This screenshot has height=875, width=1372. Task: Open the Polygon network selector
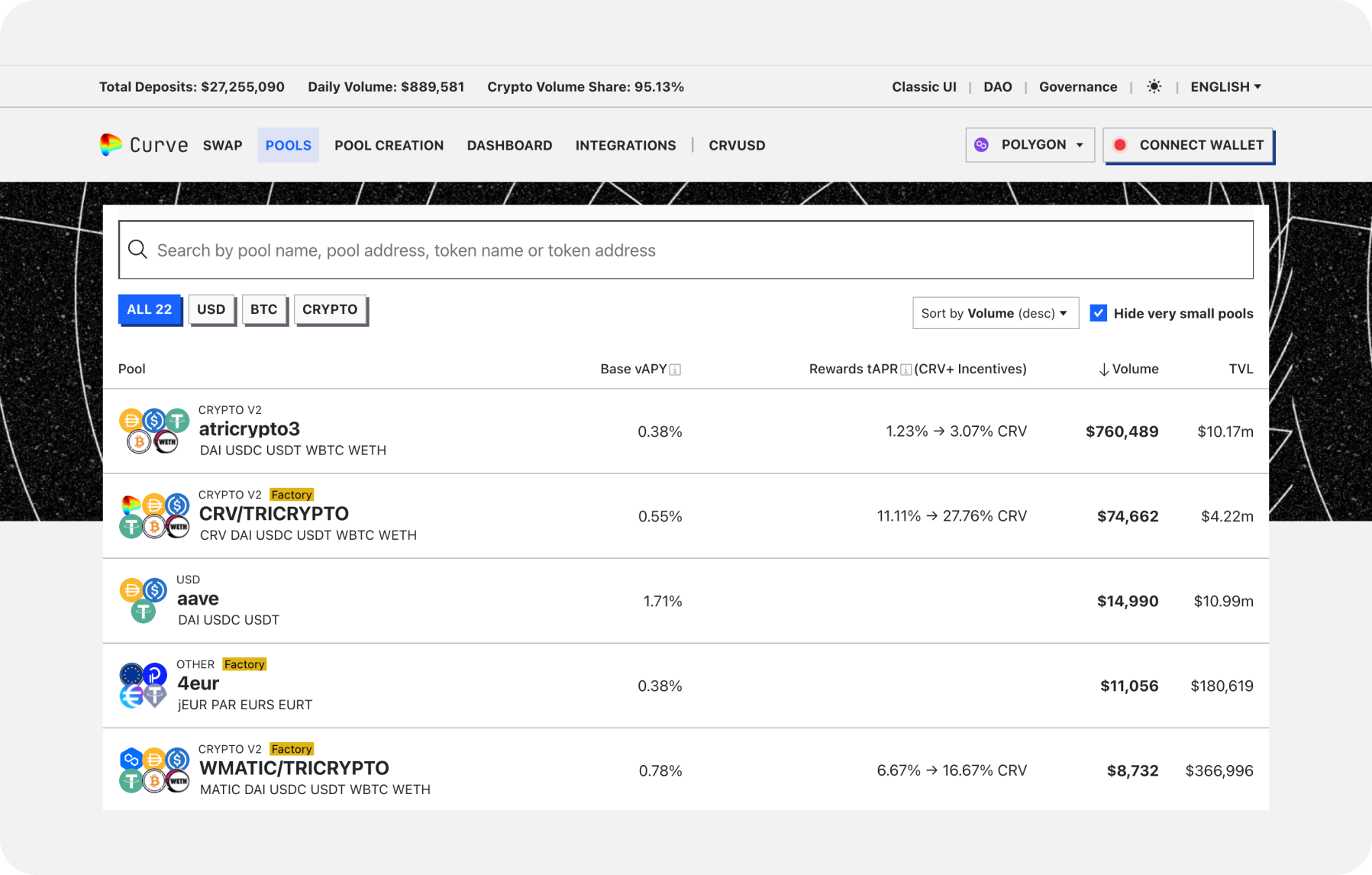pyautogui.click(x=1030, y=144)
